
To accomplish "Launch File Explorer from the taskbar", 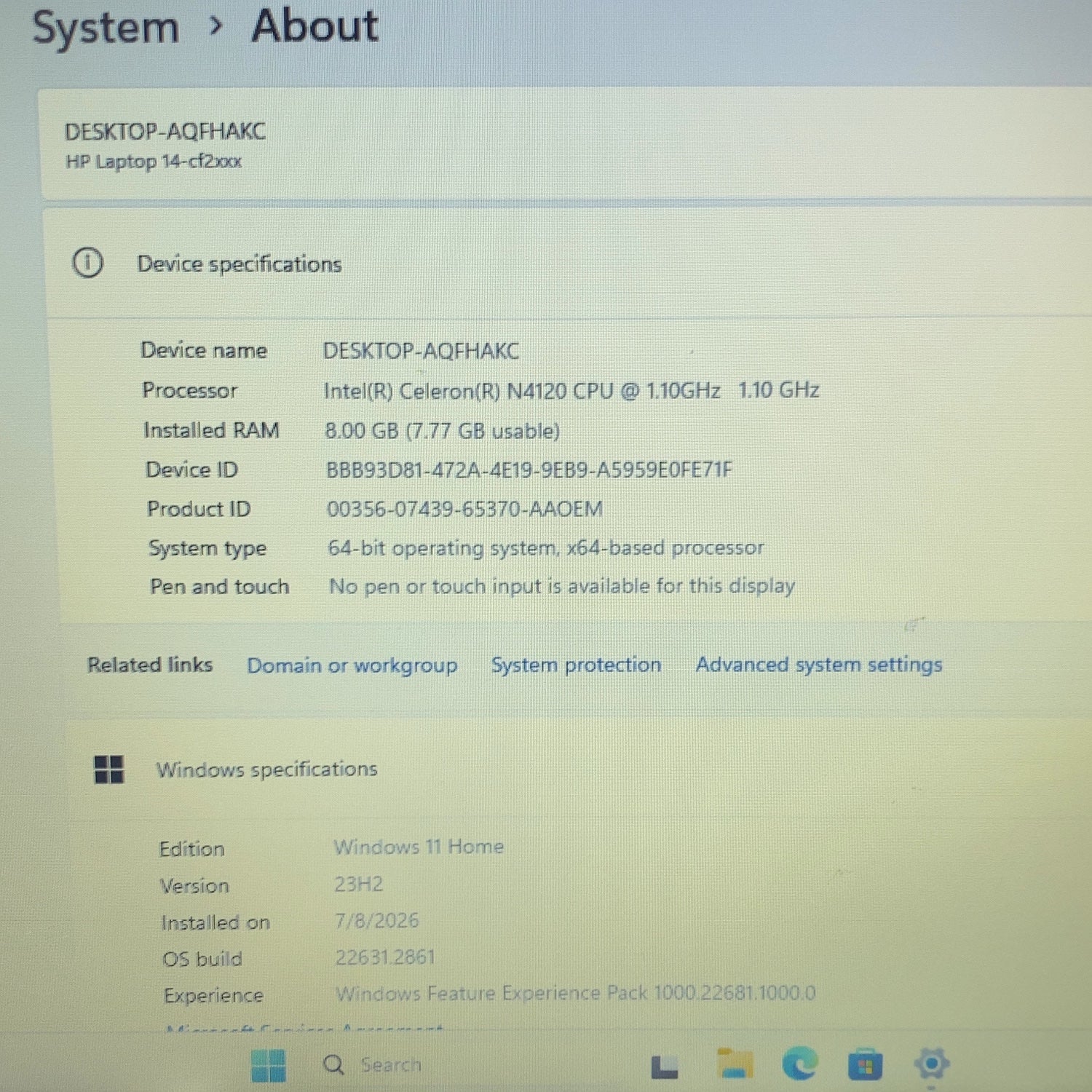I will [735, 1063].
